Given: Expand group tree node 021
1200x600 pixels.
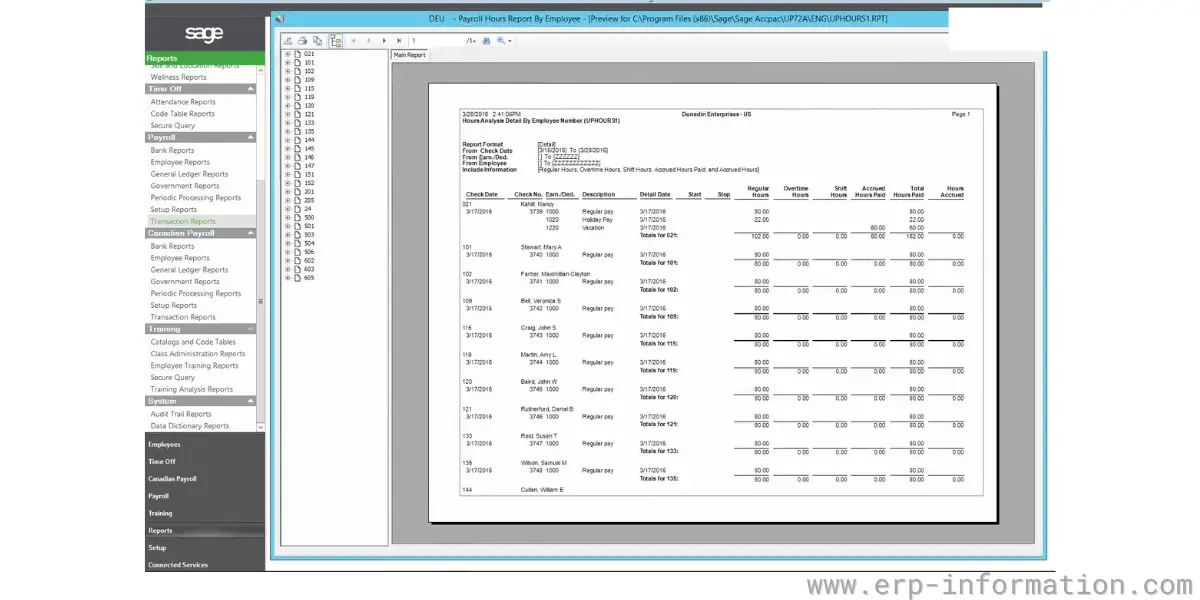Looking at the screenshot, I should 287,53.
